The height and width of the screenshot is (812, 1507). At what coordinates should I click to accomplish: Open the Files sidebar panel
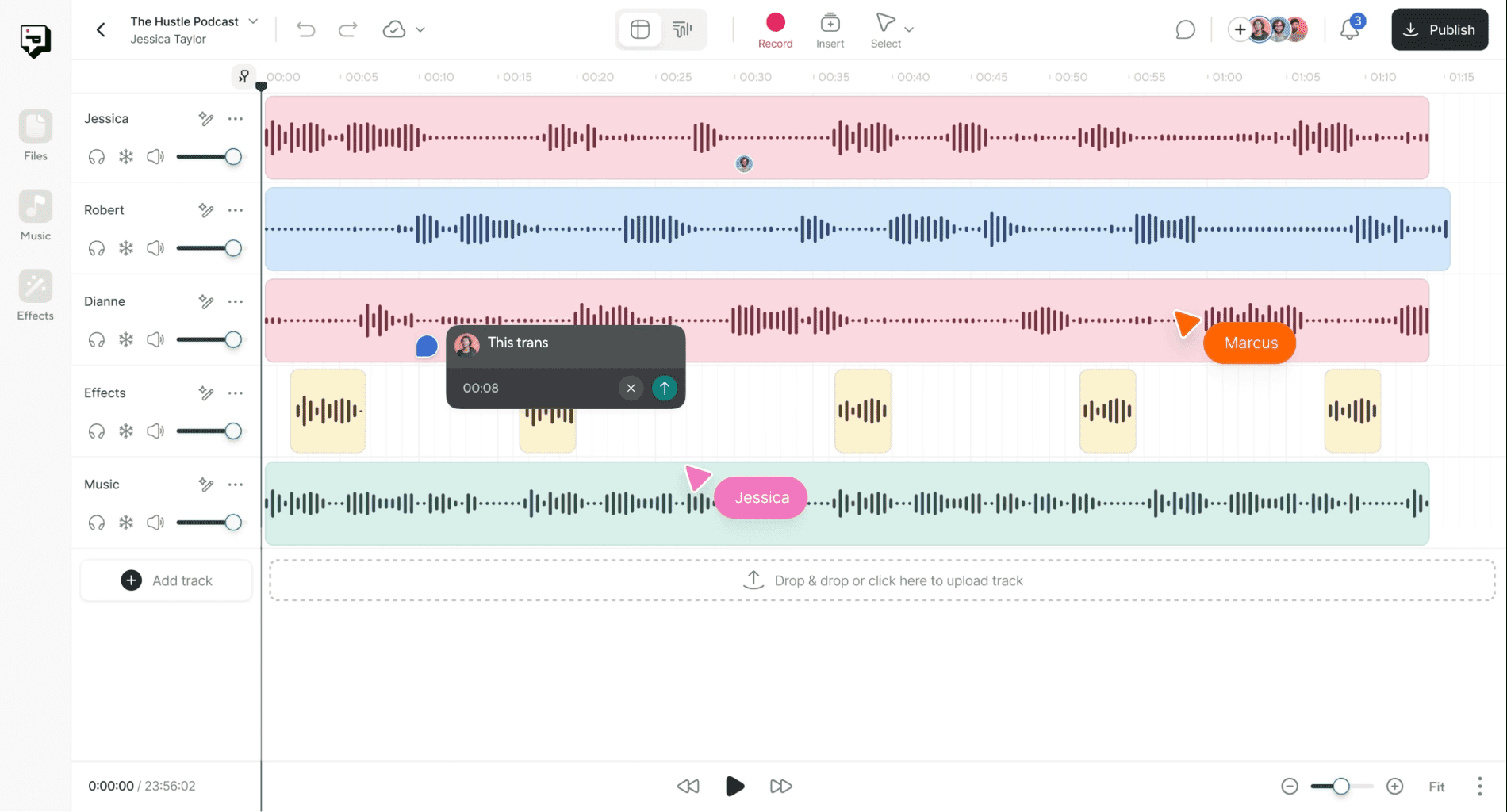36,136
